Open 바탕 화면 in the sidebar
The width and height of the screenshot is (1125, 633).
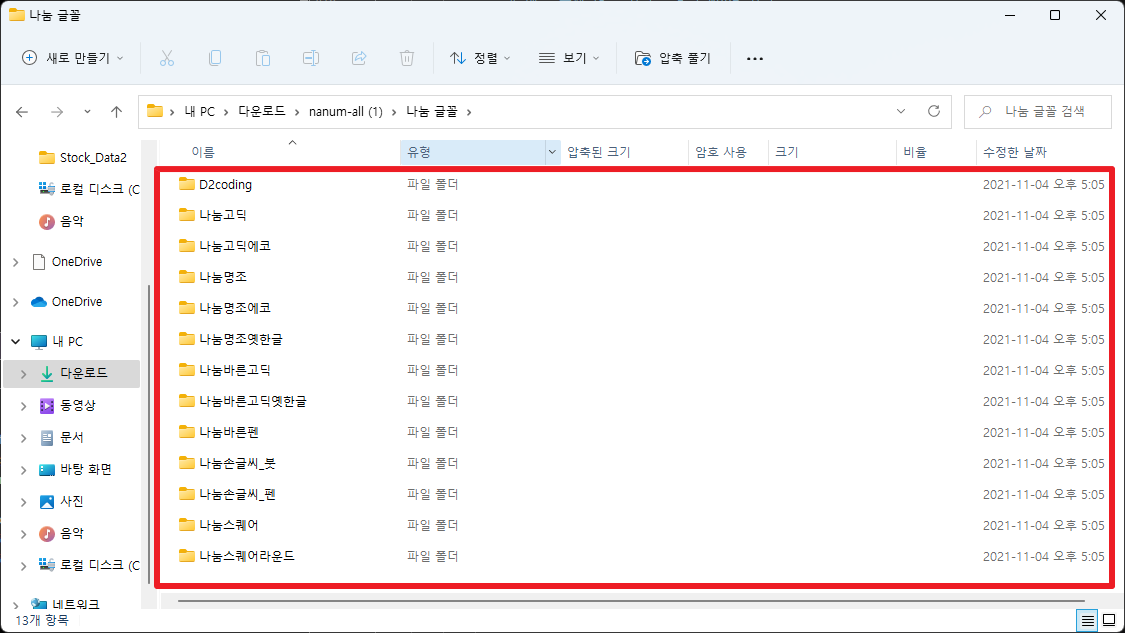[85, 469]
